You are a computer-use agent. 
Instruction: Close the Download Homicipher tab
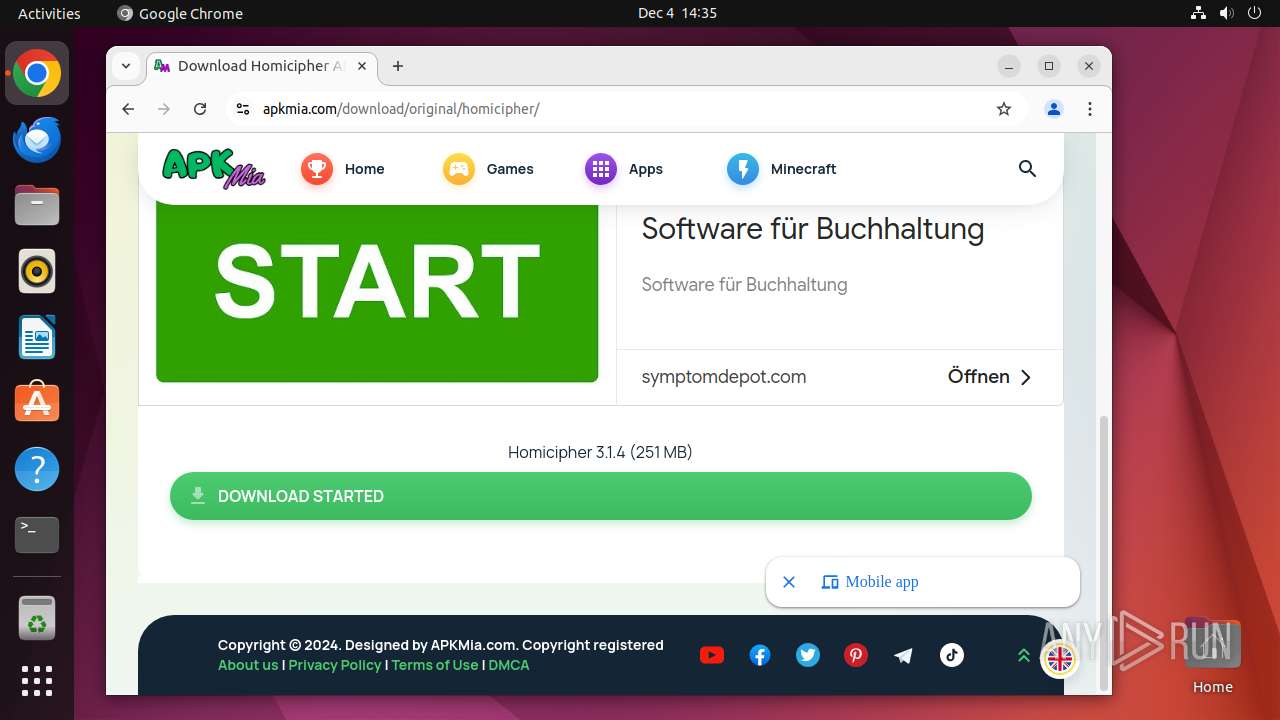tap(362, 66)
